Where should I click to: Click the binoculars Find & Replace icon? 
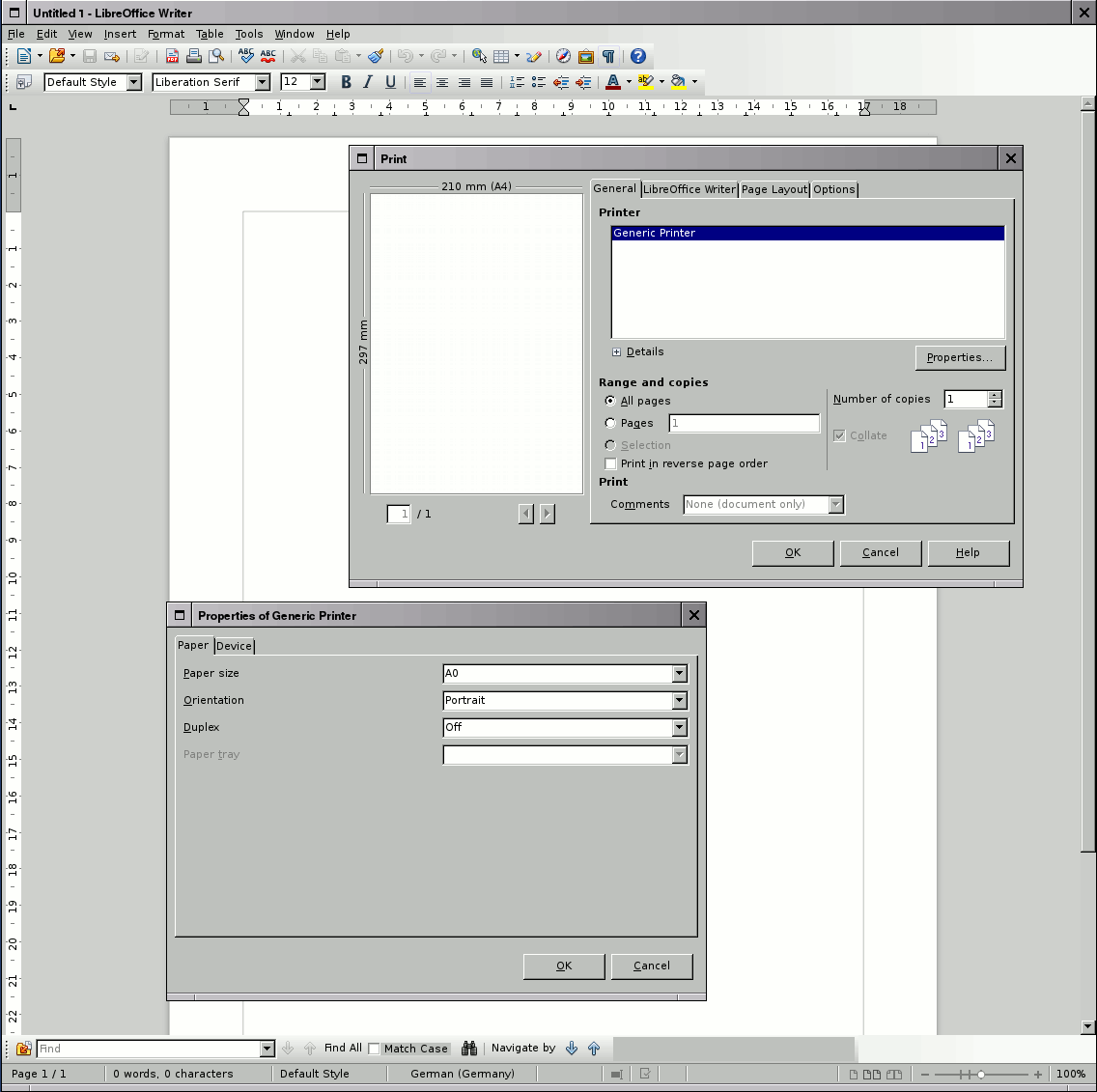tap(468, 1048)
